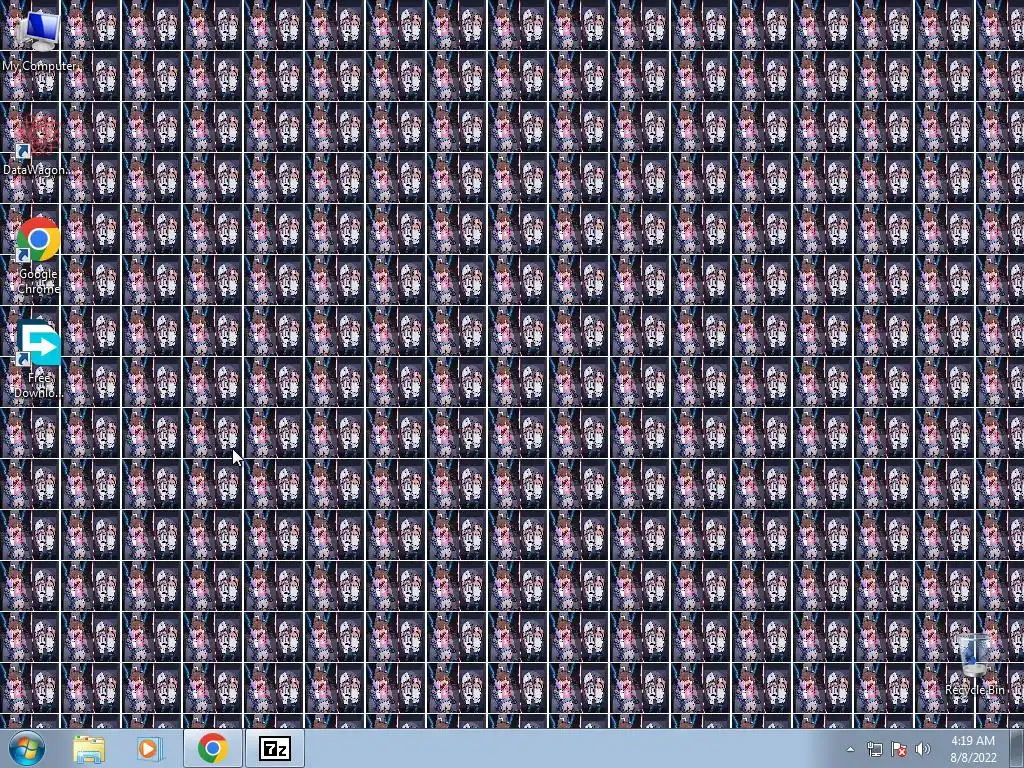Open Windows Explorer from the taskbar
This screenshot has height=768, width=1024.
[x=89, y=748]
